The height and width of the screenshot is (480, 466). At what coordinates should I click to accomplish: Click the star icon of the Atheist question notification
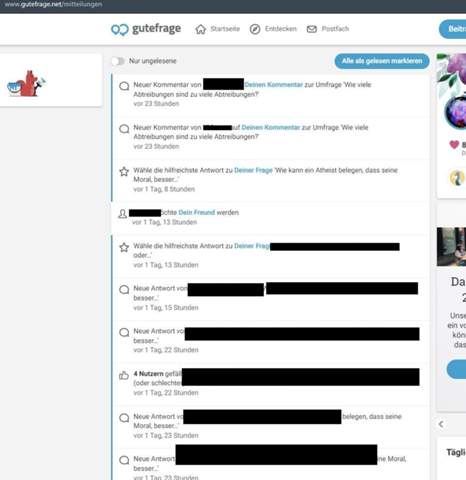point(124,172)
